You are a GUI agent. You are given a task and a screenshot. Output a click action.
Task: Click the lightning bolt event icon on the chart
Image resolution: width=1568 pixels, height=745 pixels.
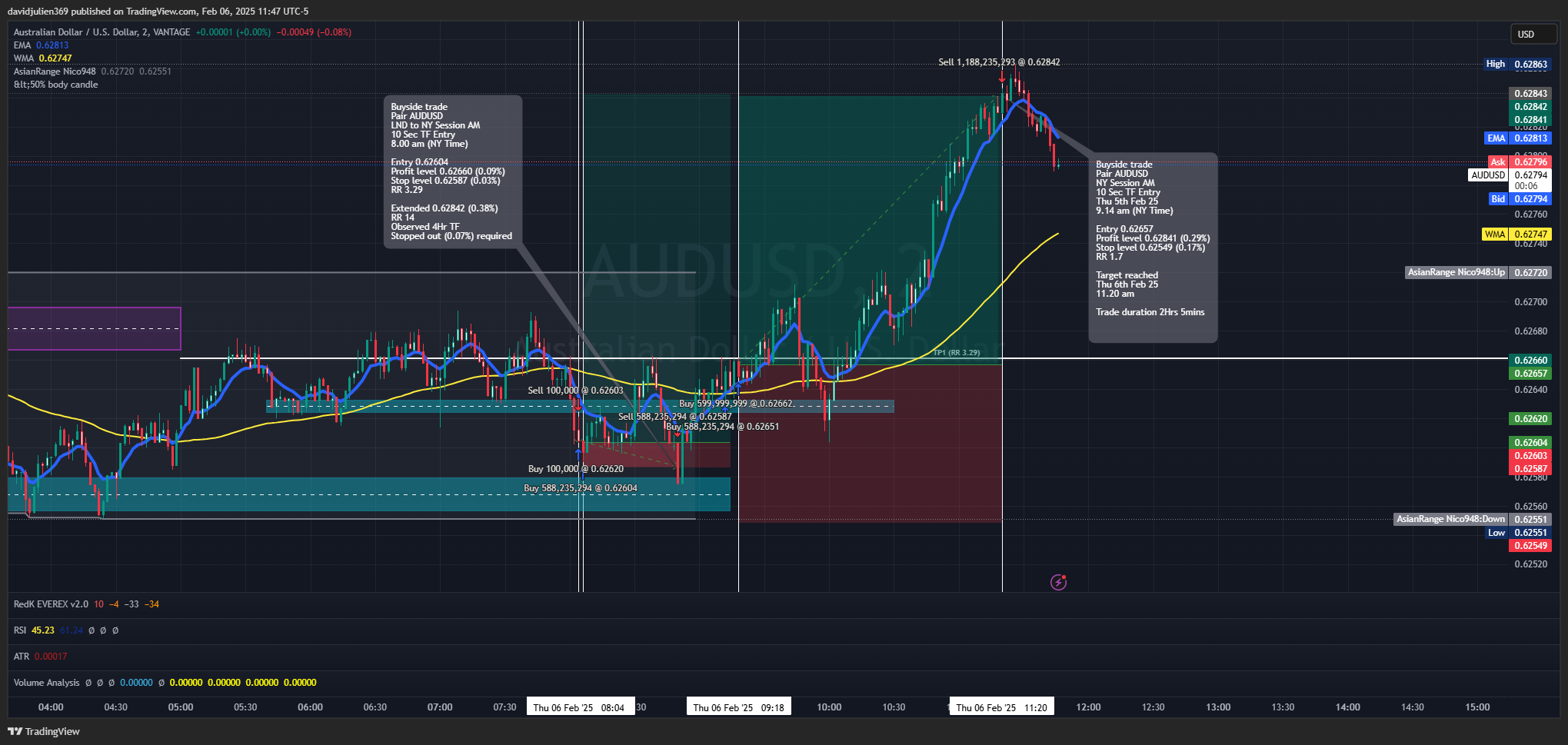[1058, 582]
